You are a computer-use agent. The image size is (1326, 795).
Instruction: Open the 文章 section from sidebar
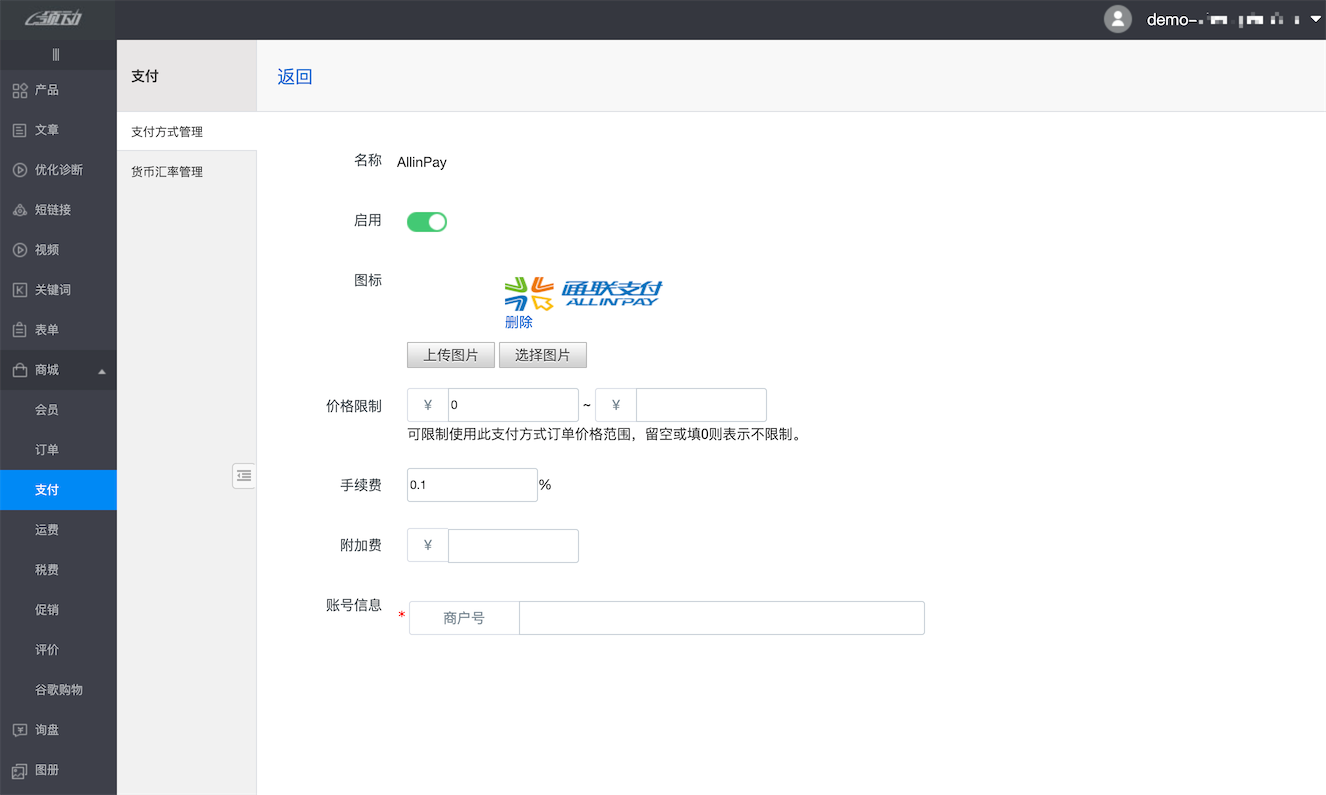[x=46, y=129]
